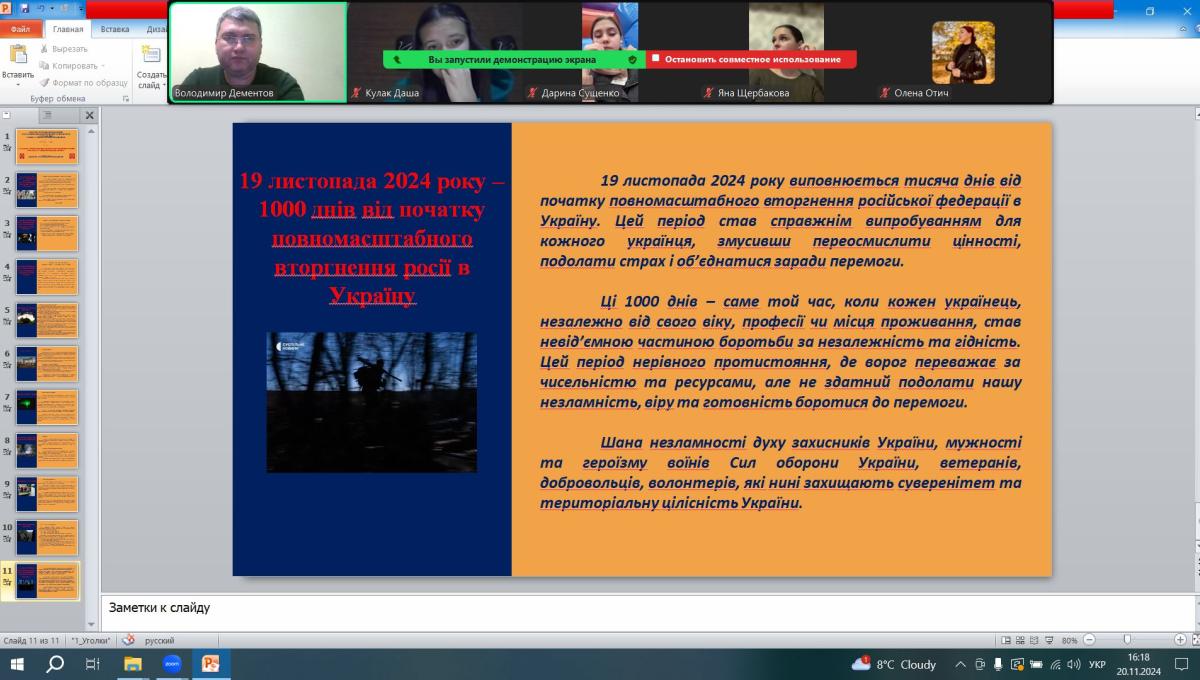Select slide 3 thumbnail
The image size is (1200, 680).
[x=47, y=233]
